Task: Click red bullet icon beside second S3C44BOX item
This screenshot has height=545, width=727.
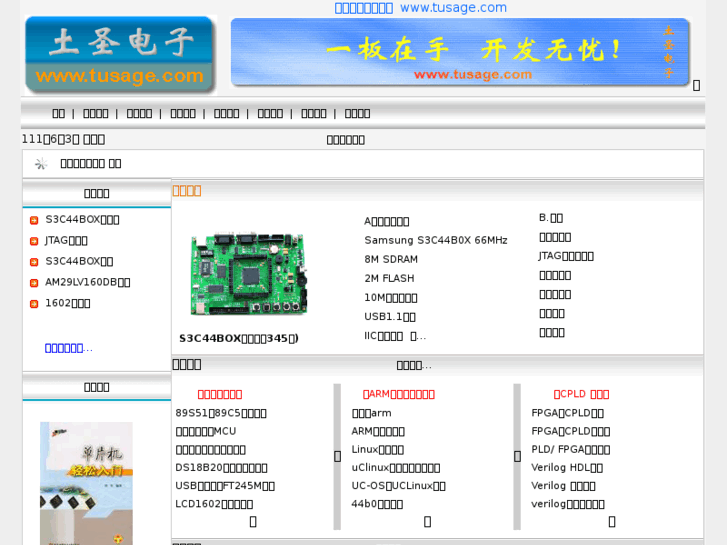Action: click(x=34, y=262)
